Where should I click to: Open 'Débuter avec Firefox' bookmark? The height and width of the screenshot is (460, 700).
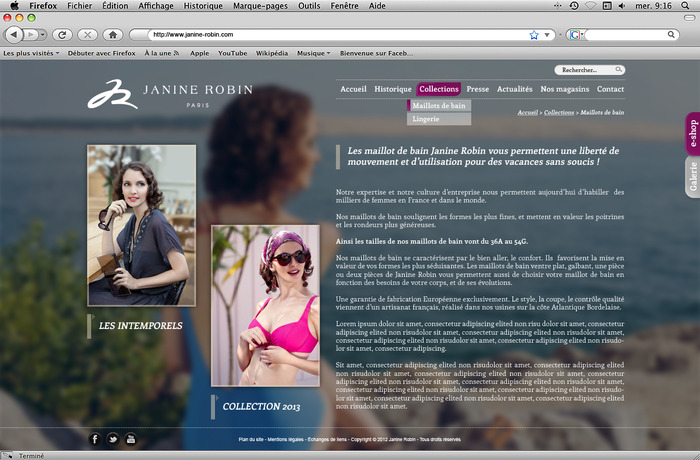[101, 53]
